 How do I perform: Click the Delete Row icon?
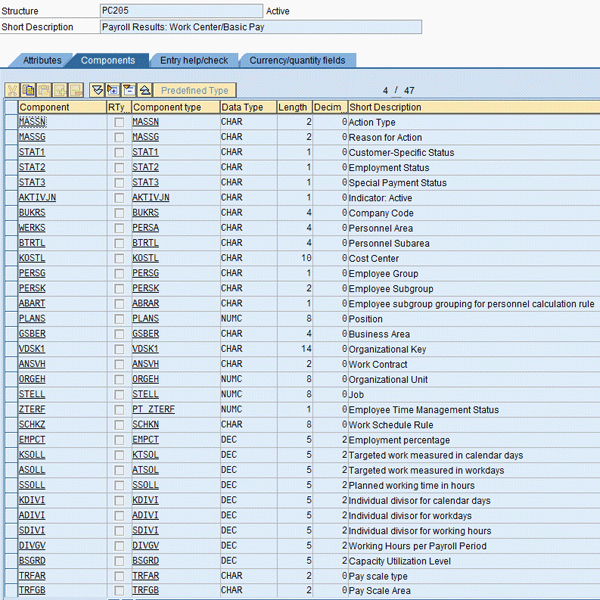click(77, 90)
